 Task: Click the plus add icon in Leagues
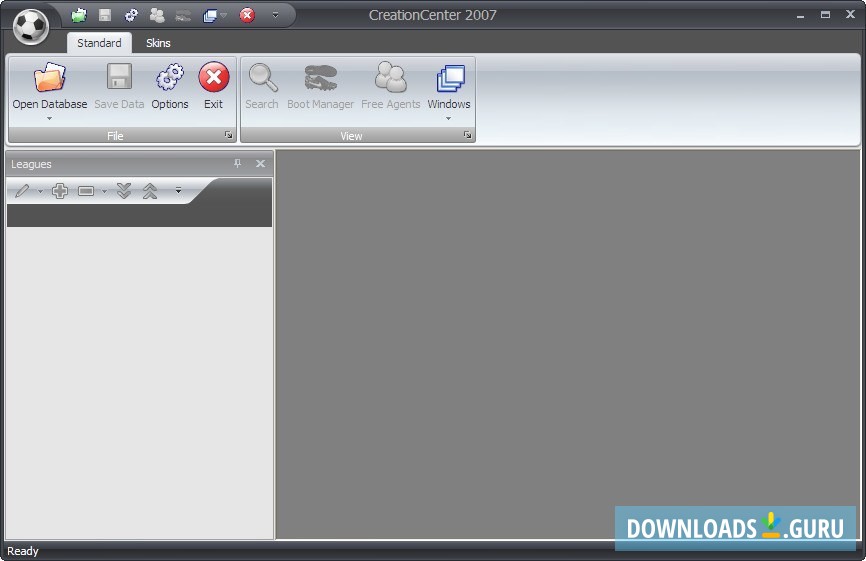point(60,191)
